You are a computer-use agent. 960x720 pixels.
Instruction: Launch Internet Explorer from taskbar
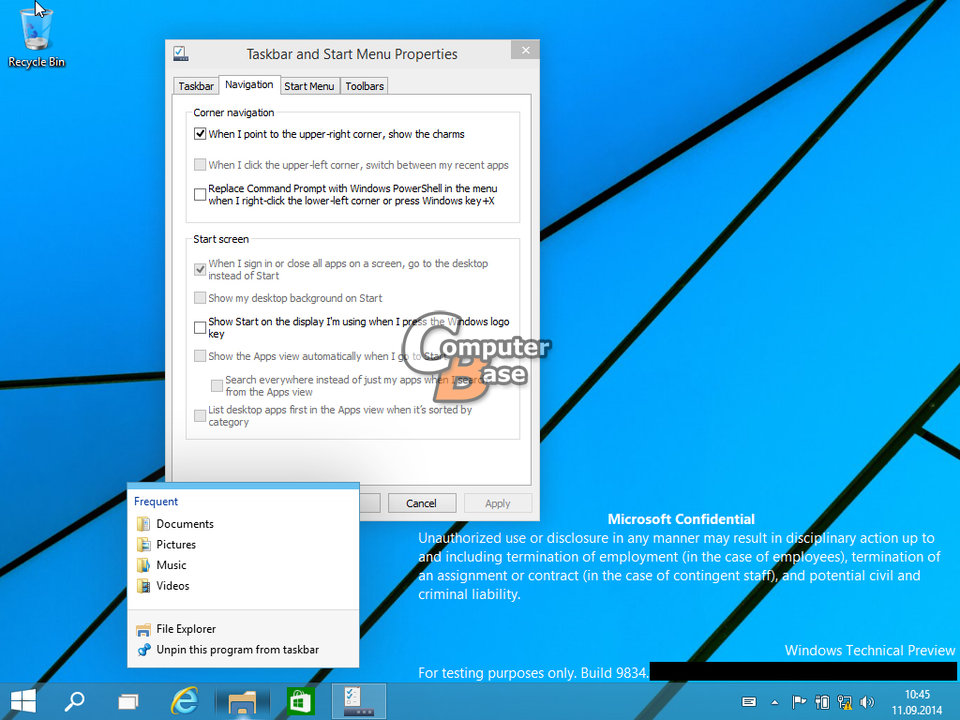point(184,700)
